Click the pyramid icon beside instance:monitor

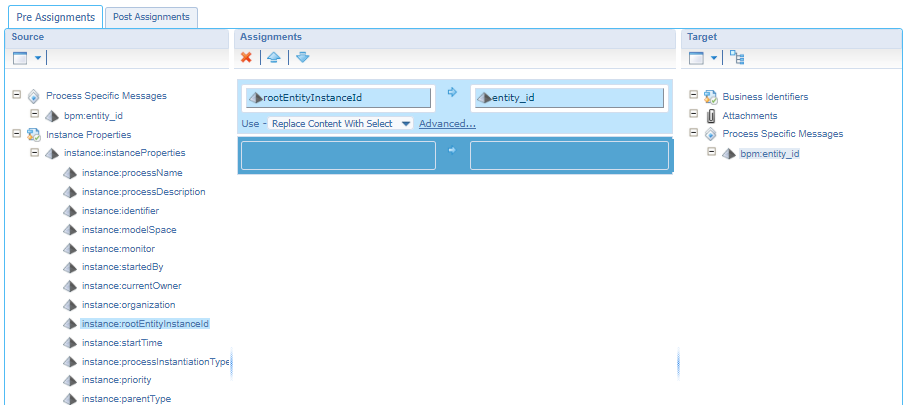tap(70, 249)
